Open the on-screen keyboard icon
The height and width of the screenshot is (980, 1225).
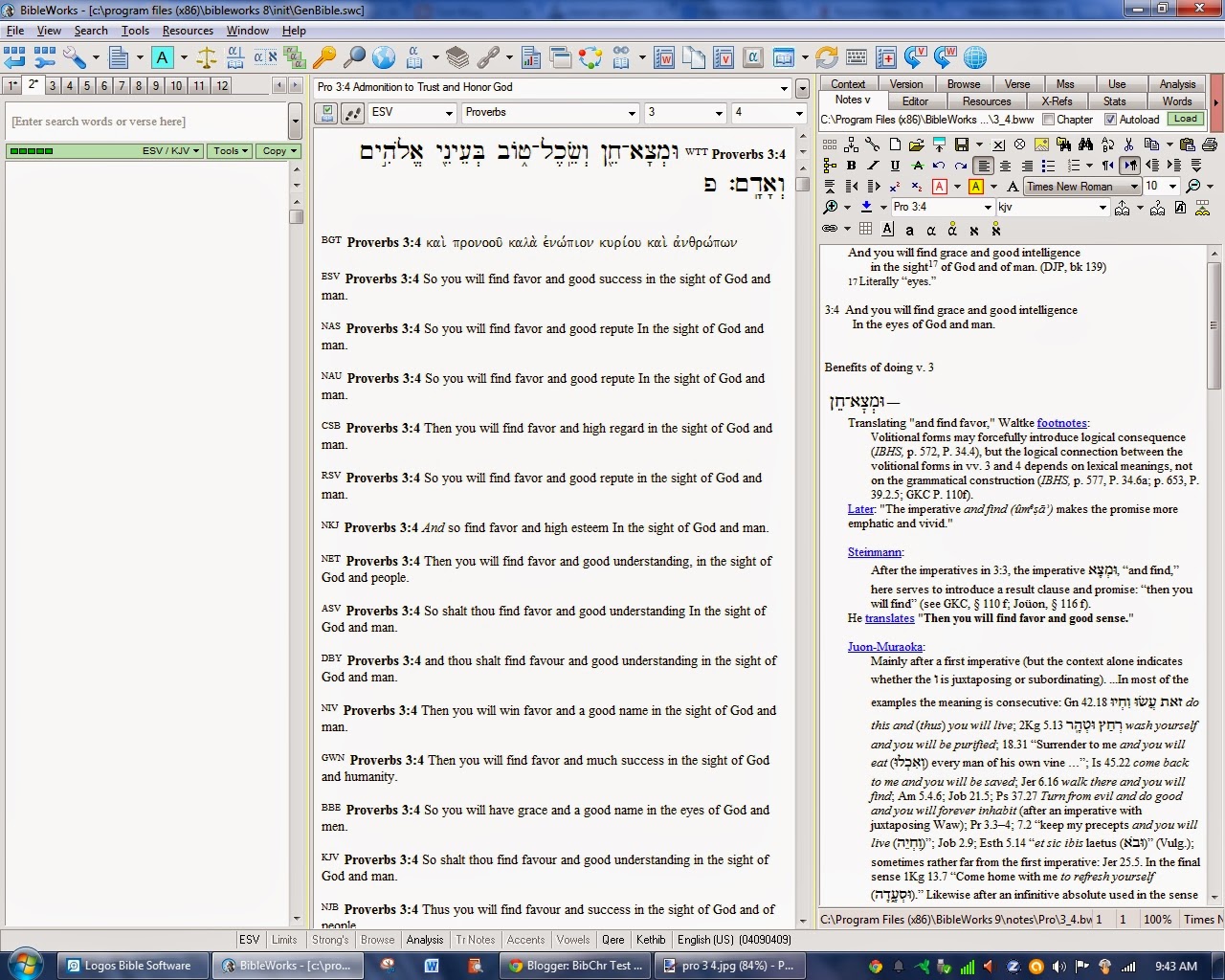tap(857, 57)
